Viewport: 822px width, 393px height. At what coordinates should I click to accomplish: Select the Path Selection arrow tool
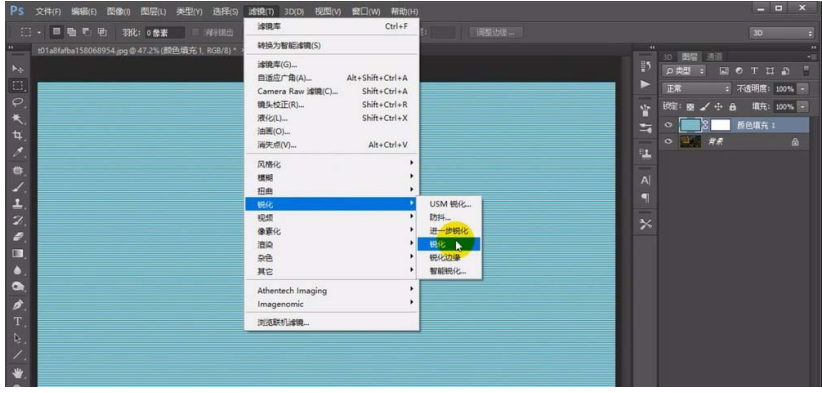(18, 338)
